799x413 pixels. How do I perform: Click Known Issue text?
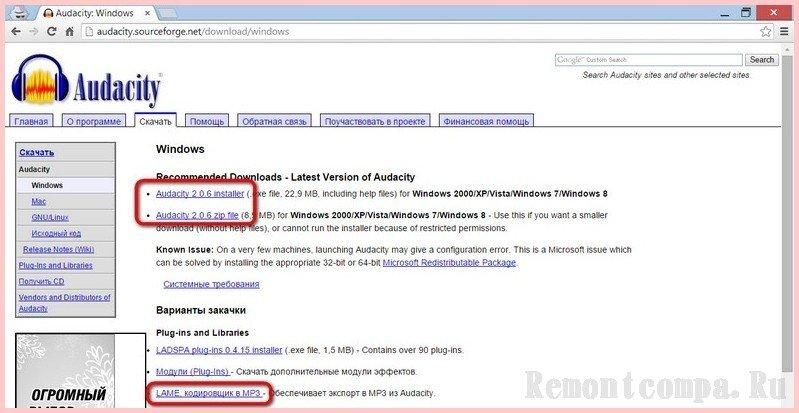(x=184, y=250)
